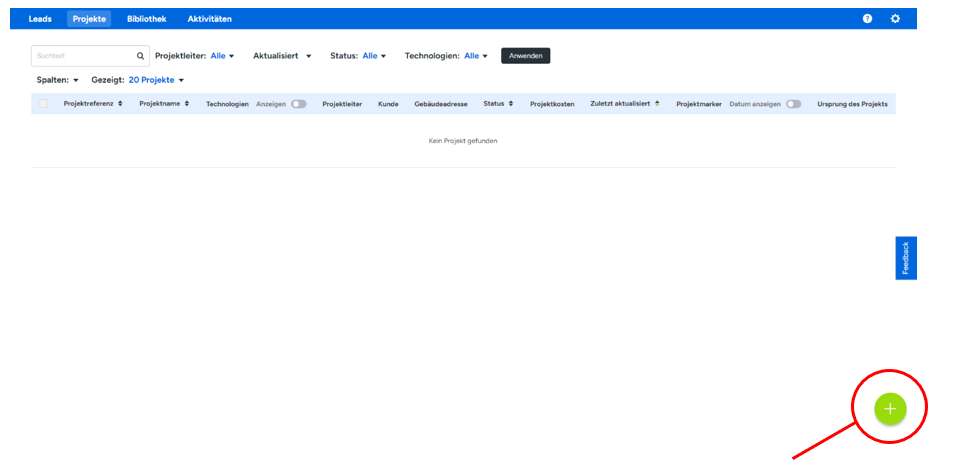
Task: Open settings via the gear icon
Action: click(x=895, y=19)
